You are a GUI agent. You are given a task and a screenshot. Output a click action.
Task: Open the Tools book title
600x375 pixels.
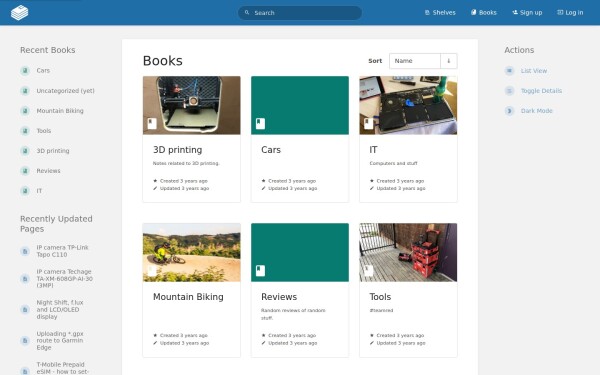(380, 297)
